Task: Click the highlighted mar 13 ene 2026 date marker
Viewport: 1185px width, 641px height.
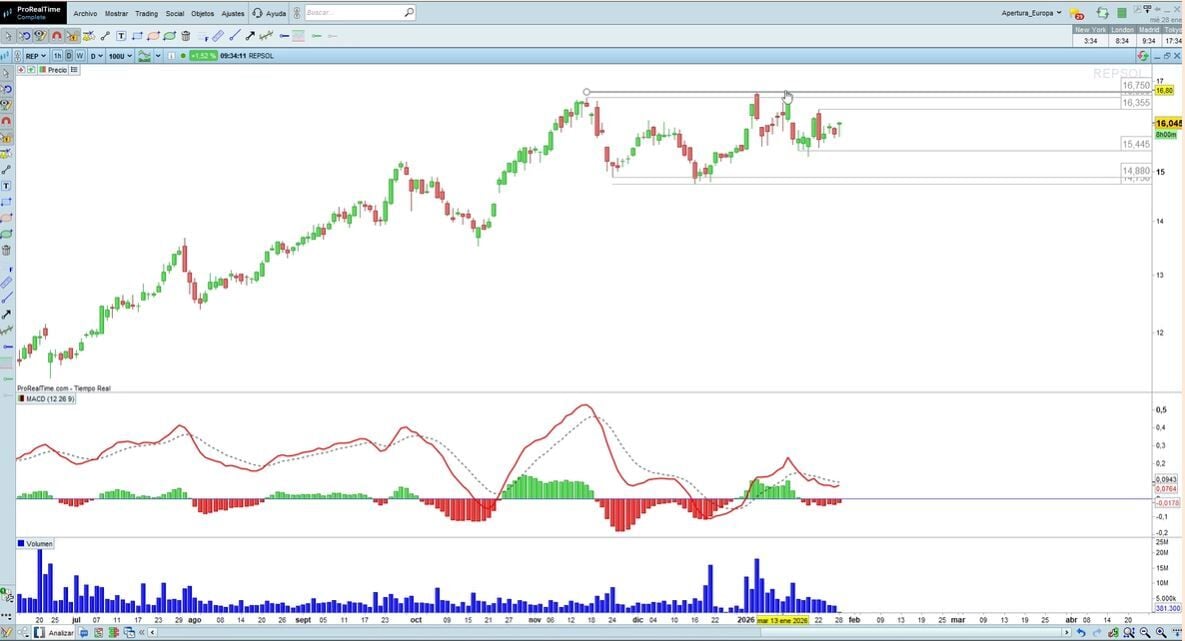Action: tap(782, 621)
